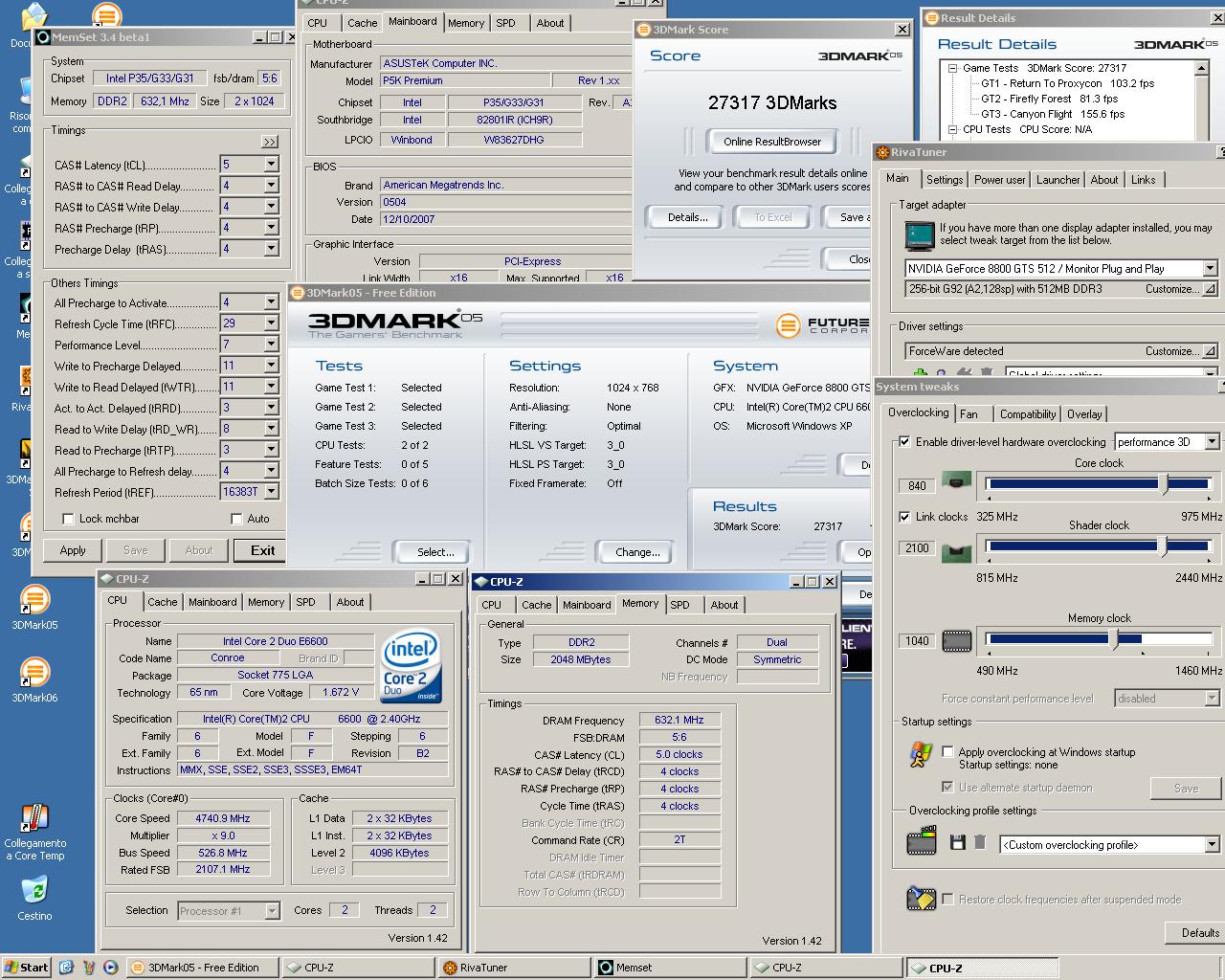Check Restore clock frequencies after suspended mode
The height and width of the screenshot is (980, 1225).
click(947, 900)
